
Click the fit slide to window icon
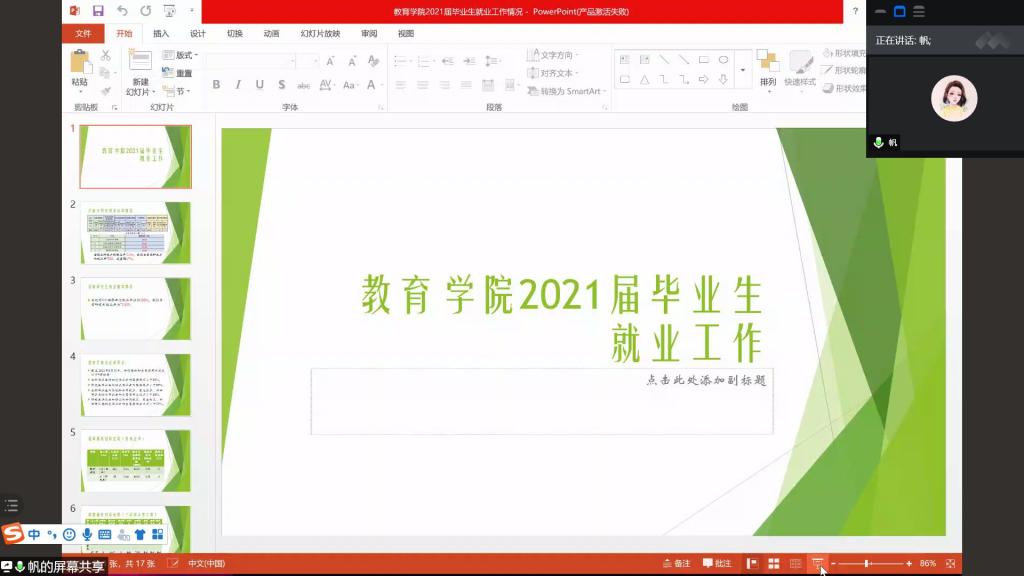[950, 564]
